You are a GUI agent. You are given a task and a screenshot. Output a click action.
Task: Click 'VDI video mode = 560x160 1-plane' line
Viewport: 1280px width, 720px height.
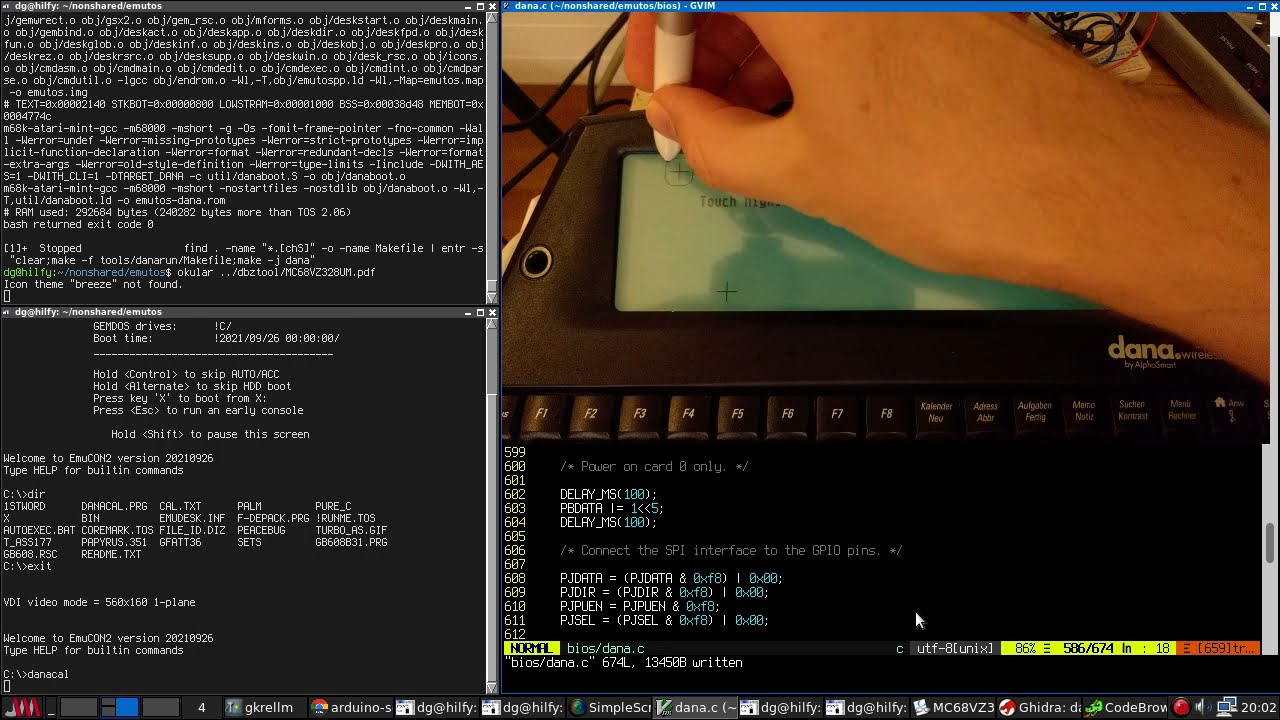(x=99, y=602)
